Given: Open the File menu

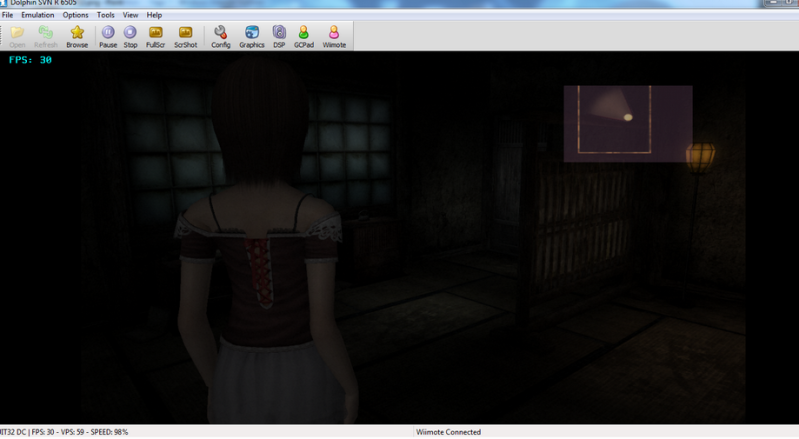Looking at the screenshot, I should [8, 15].
